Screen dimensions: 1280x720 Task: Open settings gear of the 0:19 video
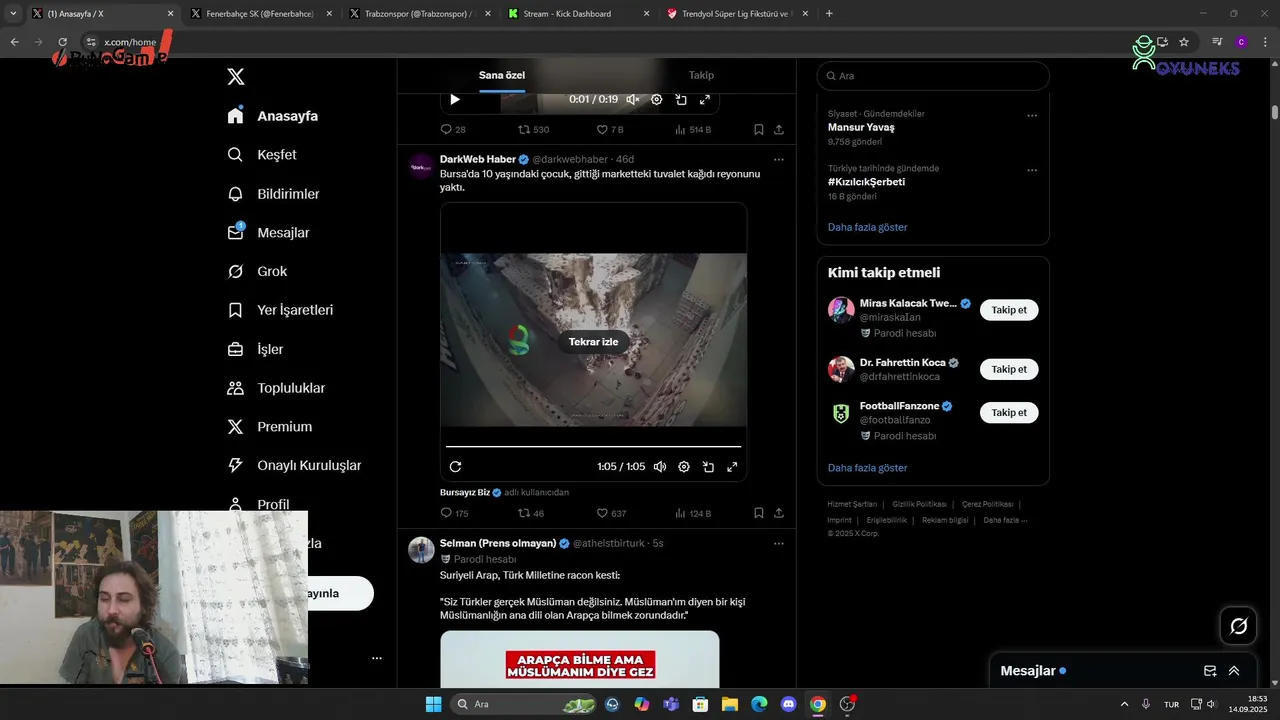[657, 99]
